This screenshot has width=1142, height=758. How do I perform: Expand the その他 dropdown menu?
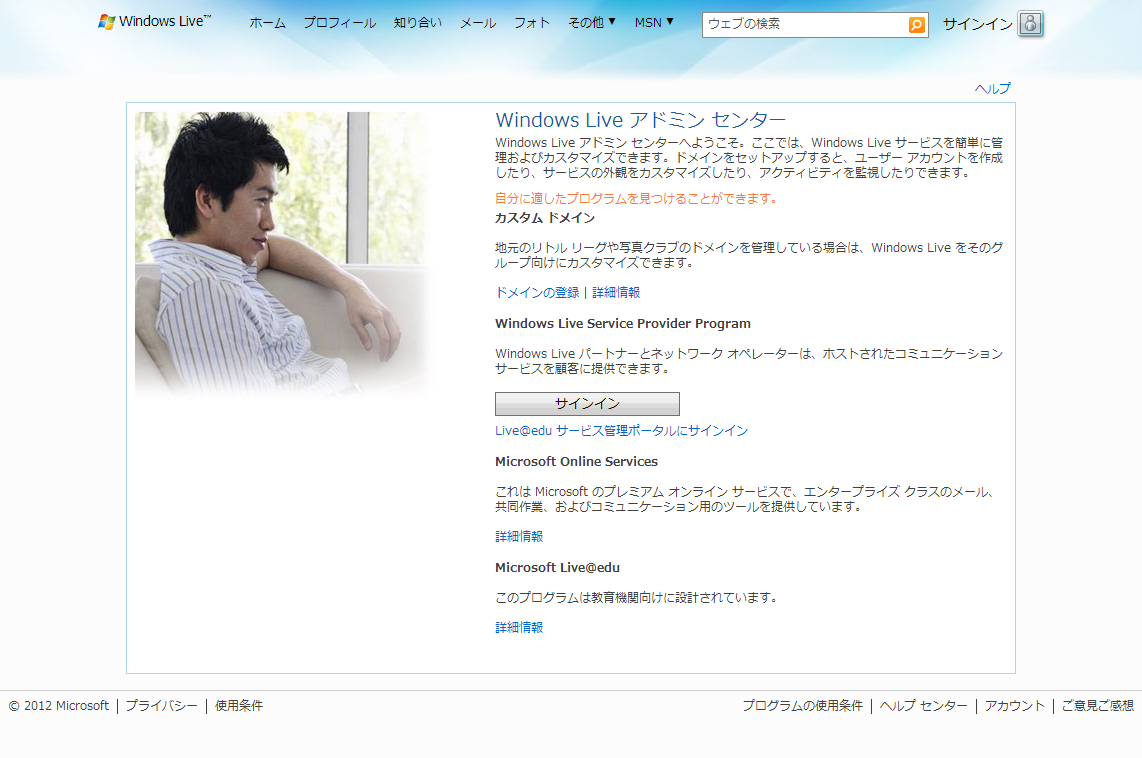tap(591, 23)
